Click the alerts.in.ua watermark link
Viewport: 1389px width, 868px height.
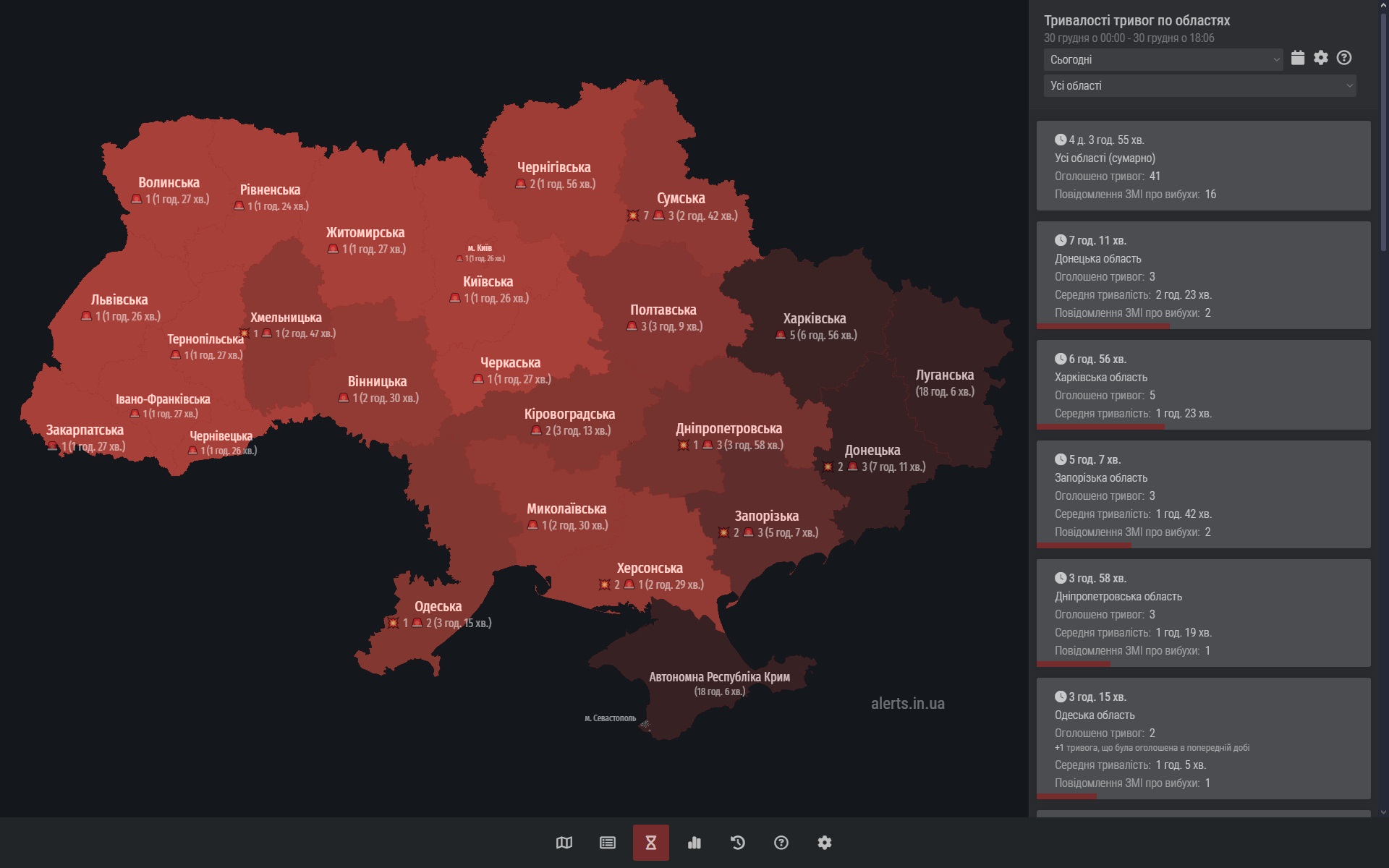[x=907, y=704]
